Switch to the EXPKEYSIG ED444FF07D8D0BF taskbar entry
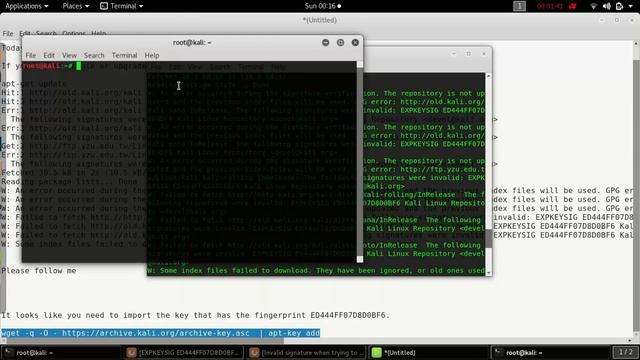Screen dimensions: 640x360 183,353
